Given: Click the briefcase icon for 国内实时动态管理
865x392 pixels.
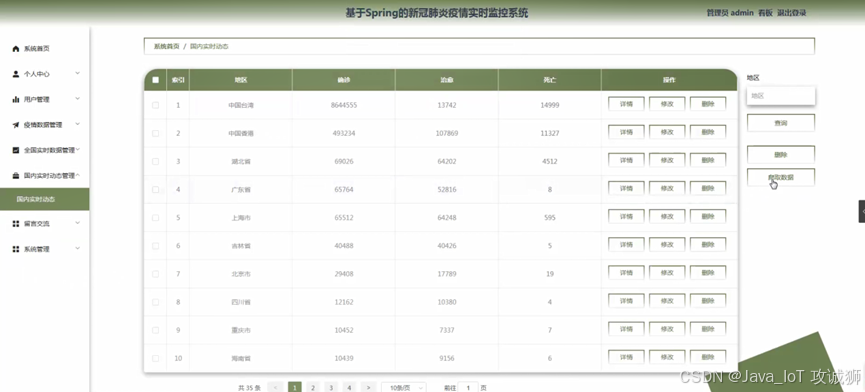Looking at the screenshot, I should click(15, 176).
